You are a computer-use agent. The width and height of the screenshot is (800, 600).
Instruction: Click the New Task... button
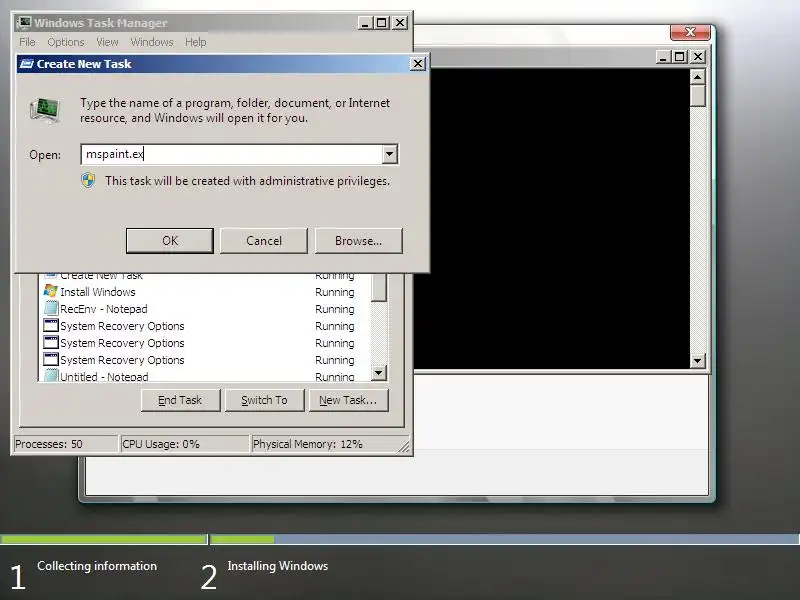pyautogui.click(x=348, y=400)
